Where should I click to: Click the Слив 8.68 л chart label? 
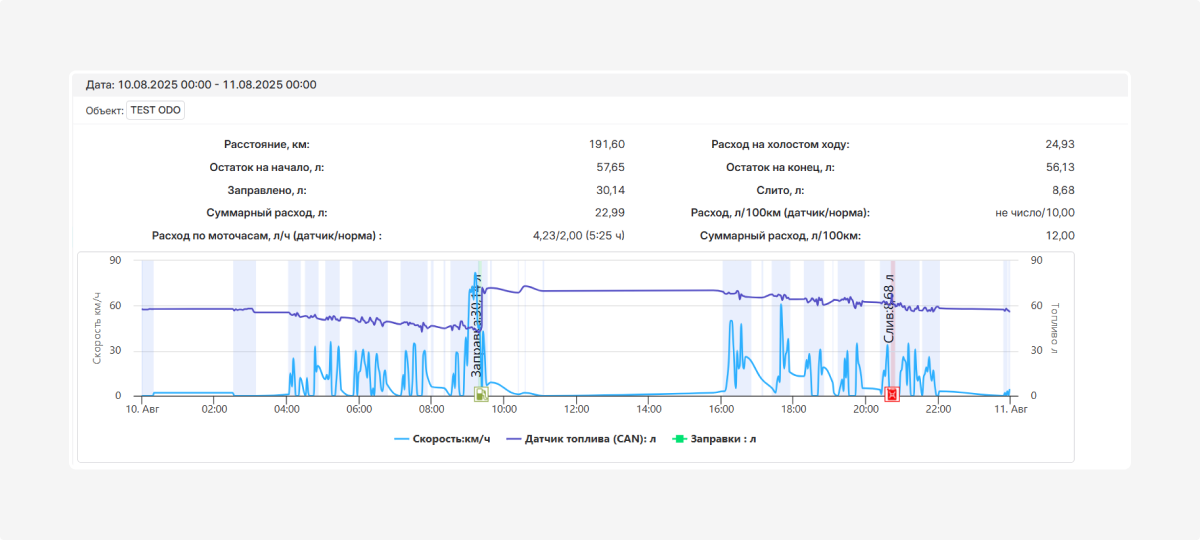click(x=889, y=308)
